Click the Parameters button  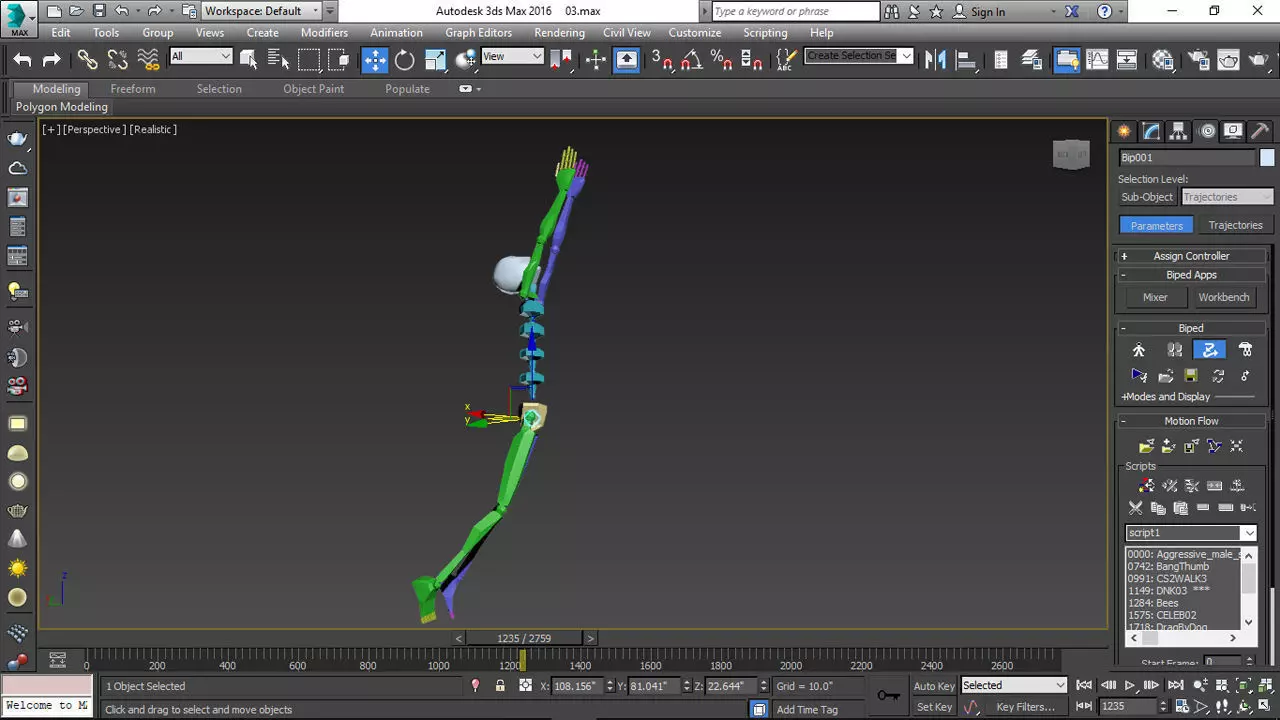(x=1156, y=225)
